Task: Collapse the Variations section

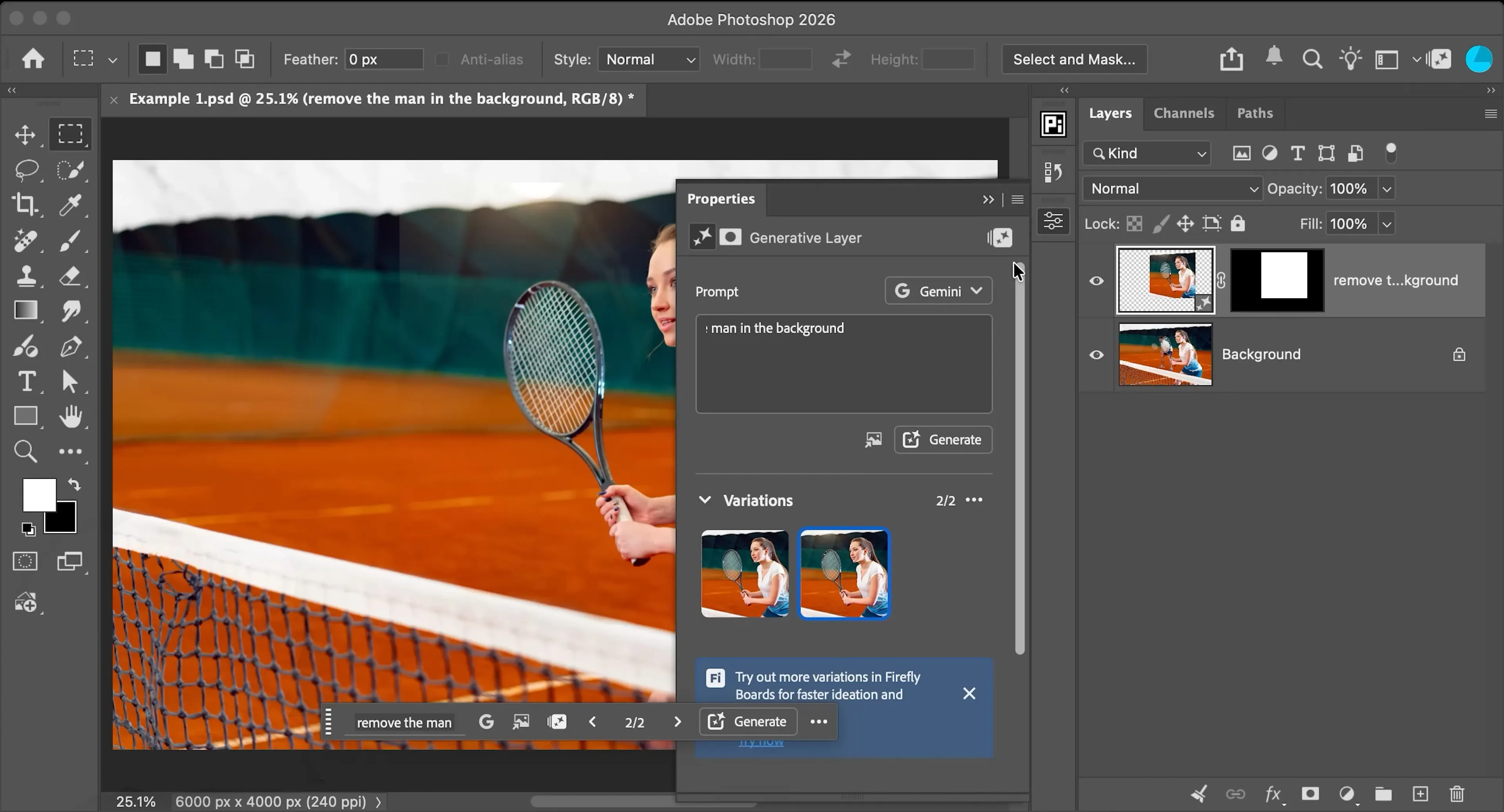Action: pos(705,500)
